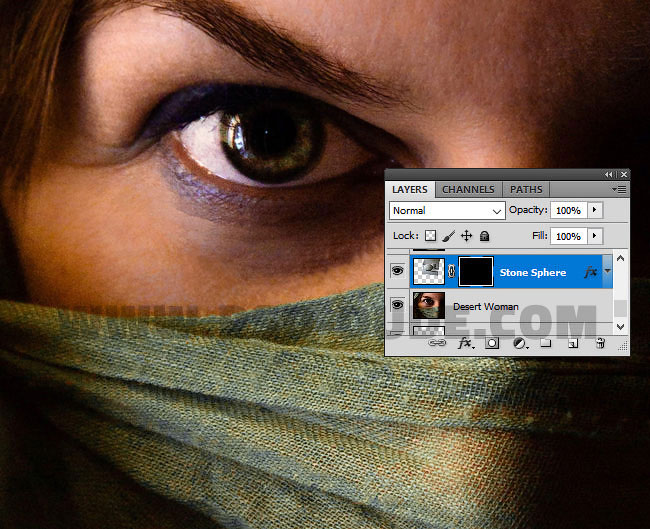Select the Layers tab
The image size is (650, 529).
coord(410,189)
